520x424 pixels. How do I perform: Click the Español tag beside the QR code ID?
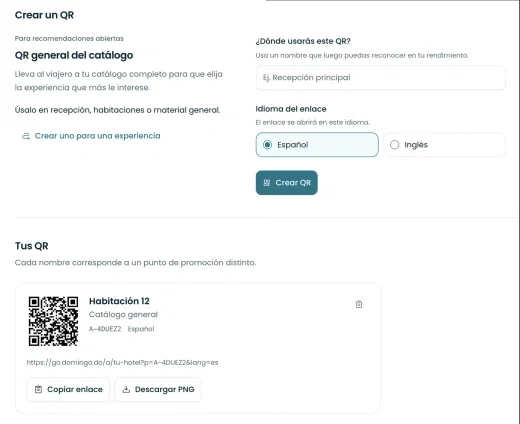pyautogui.click(x=141, y=329)
